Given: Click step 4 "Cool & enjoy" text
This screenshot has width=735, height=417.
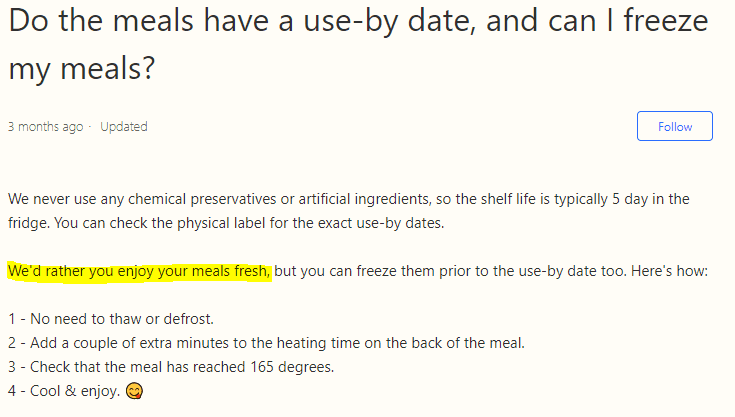Looking at the screenshot, I should pyautogui.click(x=64, y=391).
